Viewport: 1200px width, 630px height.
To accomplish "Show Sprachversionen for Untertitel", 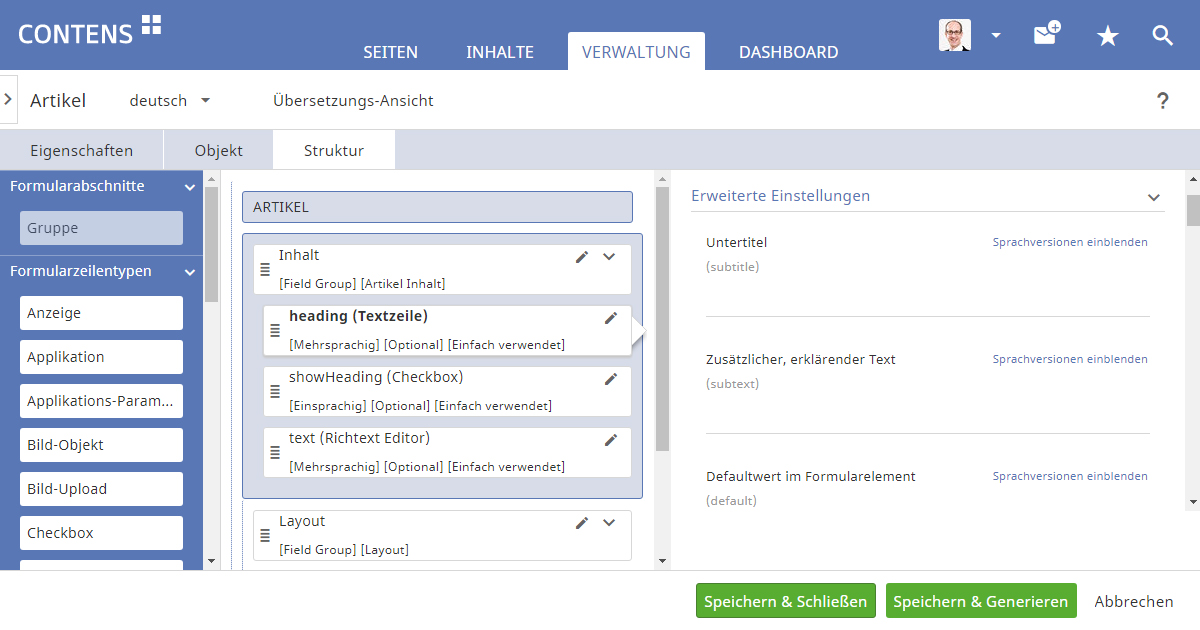I will tap(1070, 243).
